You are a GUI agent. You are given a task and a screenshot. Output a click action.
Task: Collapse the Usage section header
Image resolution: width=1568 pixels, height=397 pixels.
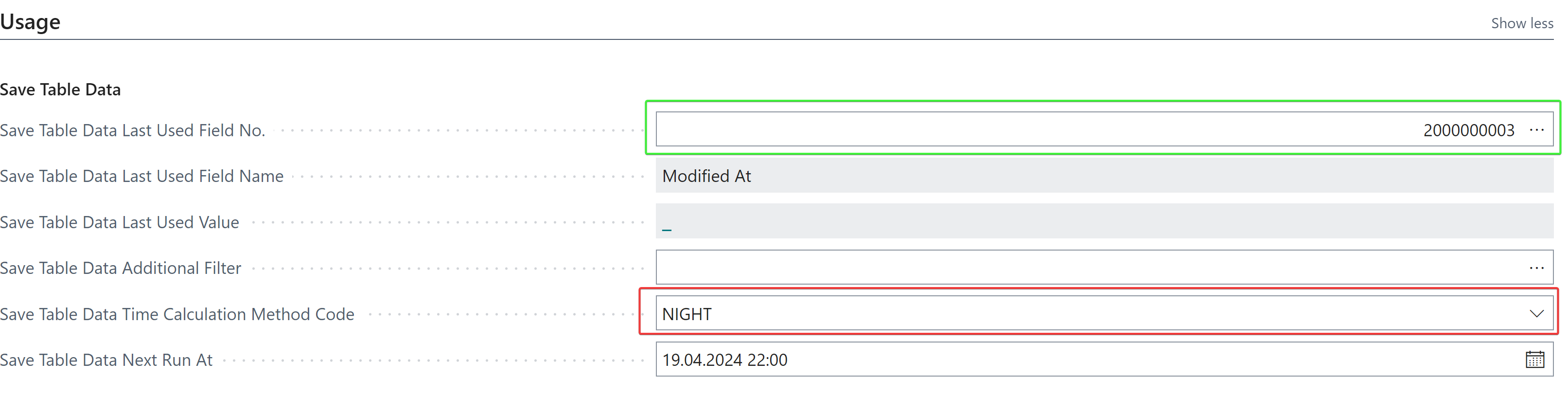31,22
